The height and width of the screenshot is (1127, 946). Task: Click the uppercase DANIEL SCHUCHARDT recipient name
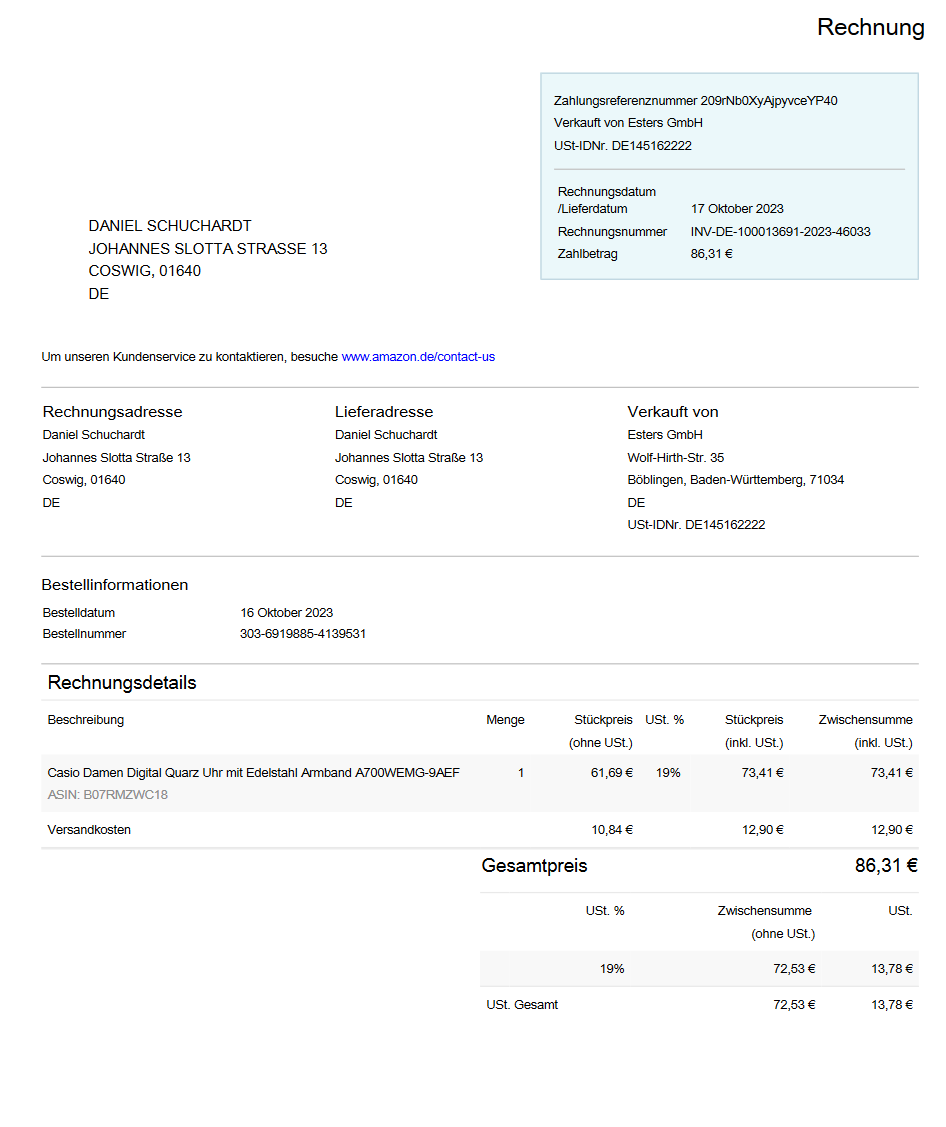pos(170,226)
